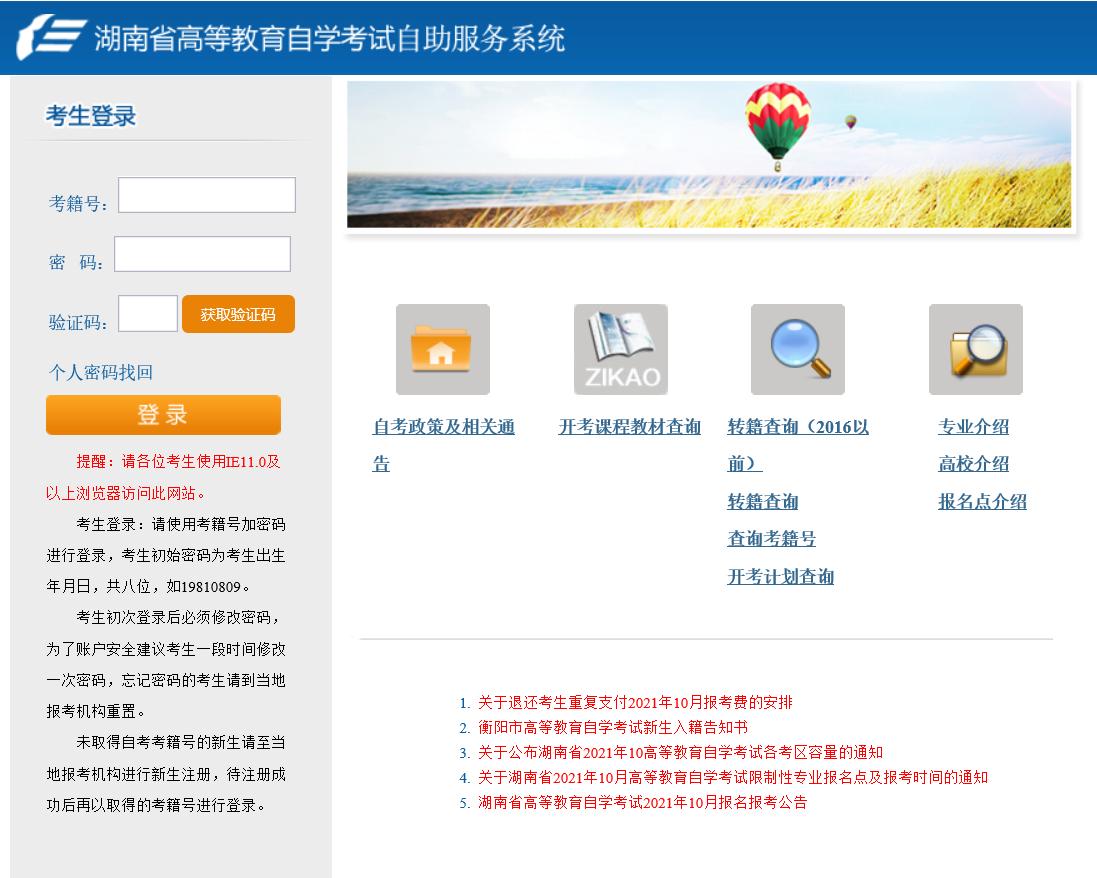
Task: Click the folder-with-magnifier icon for 专业介绍
Action: tap(975, 348)
